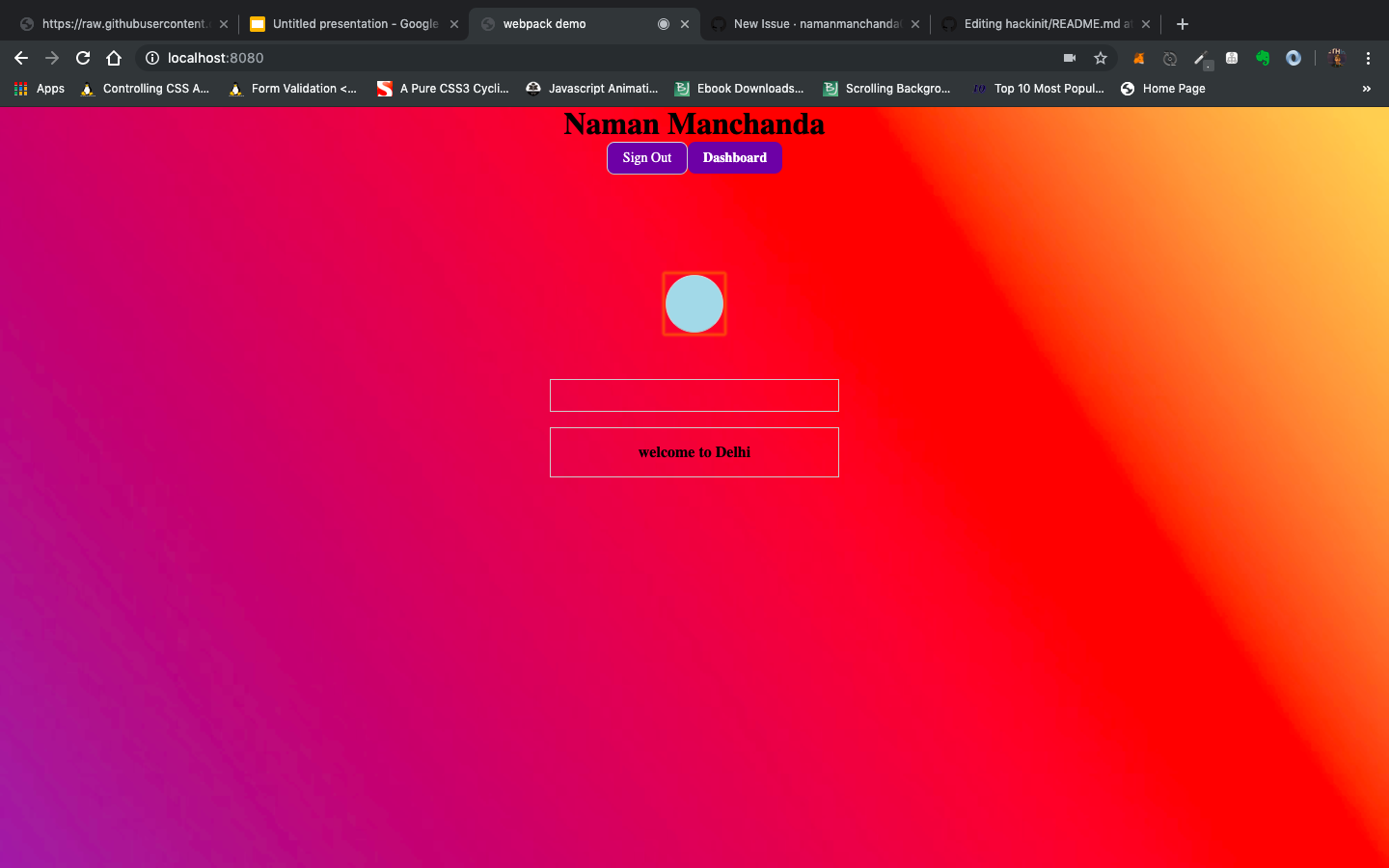
Task: Go back using the browser back arrow
Action: (x=21, y=58)
